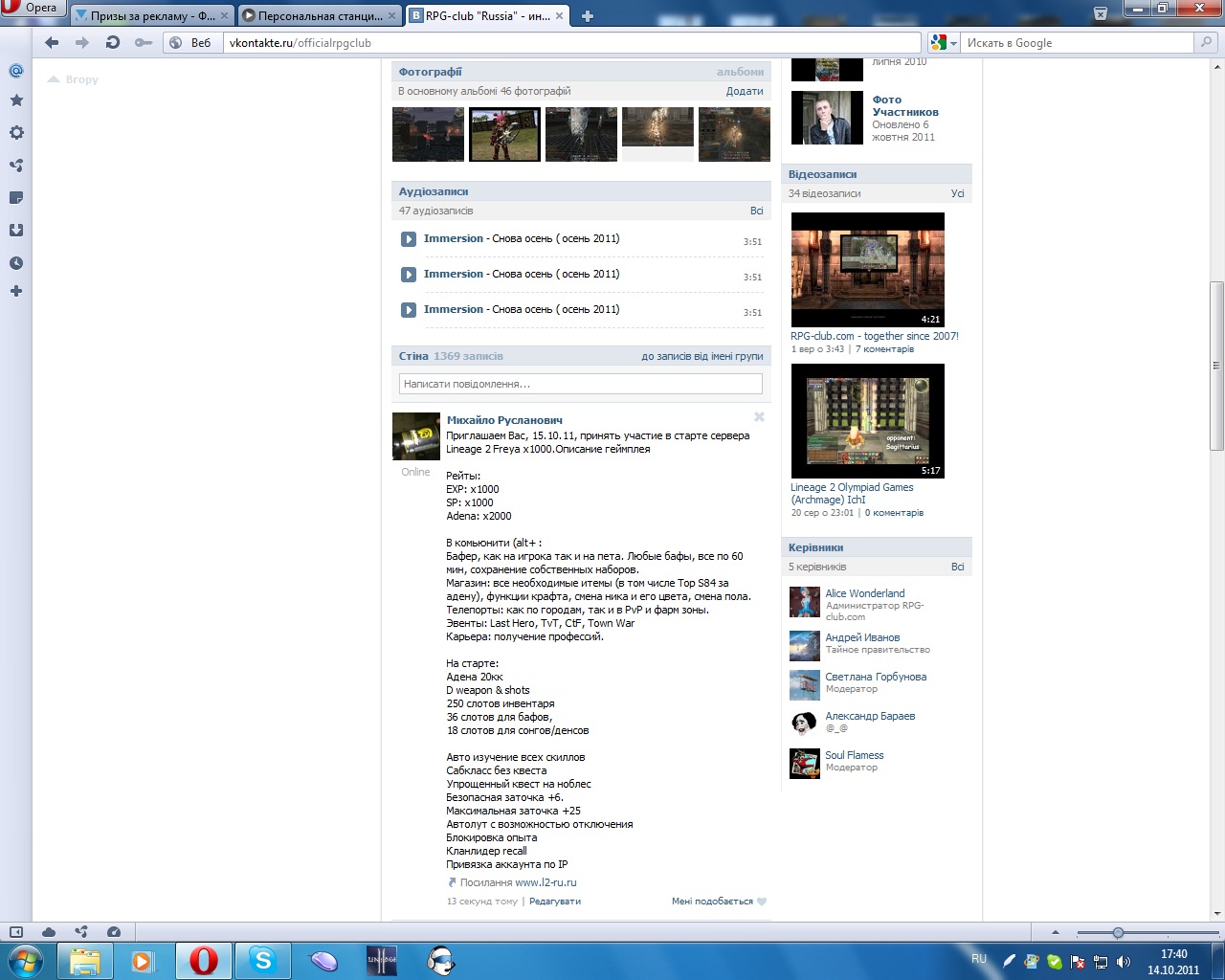Click the volume speaker tray icon

[x=1124, y=962]
